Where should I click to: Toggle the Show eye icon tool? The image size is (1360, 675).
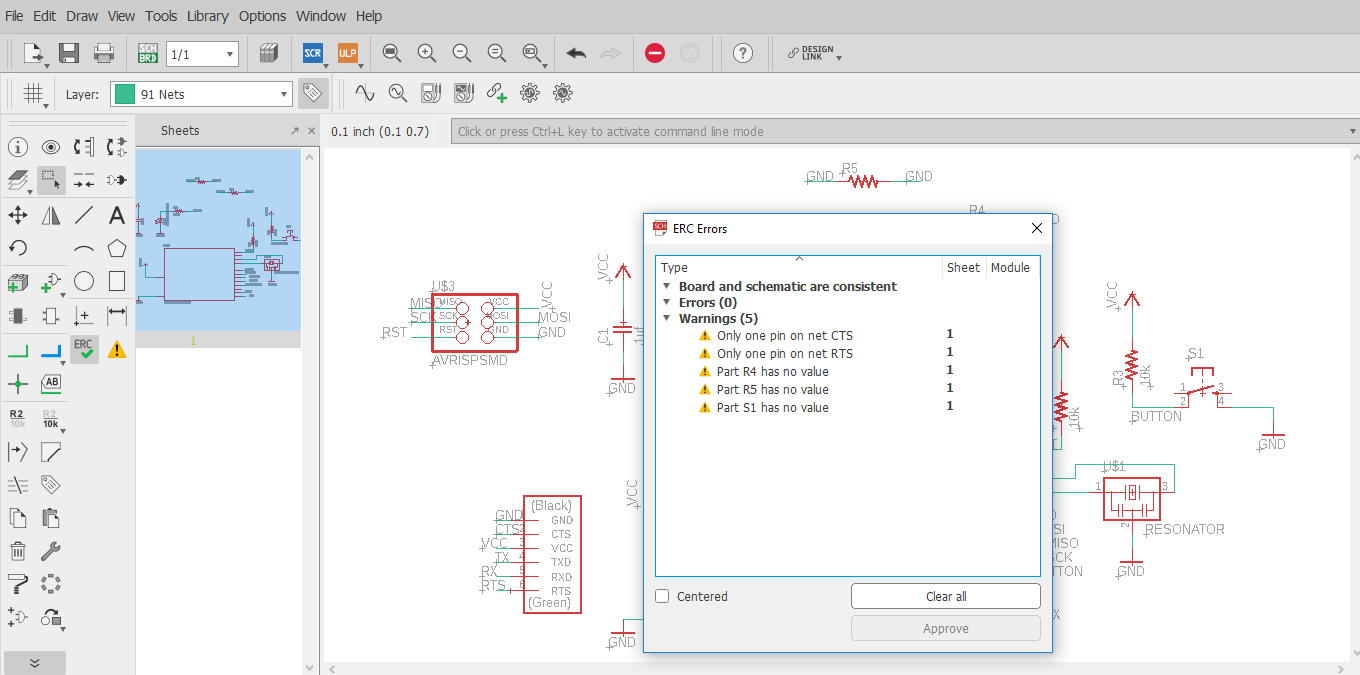pyautogui.click(x=51, y=148)
